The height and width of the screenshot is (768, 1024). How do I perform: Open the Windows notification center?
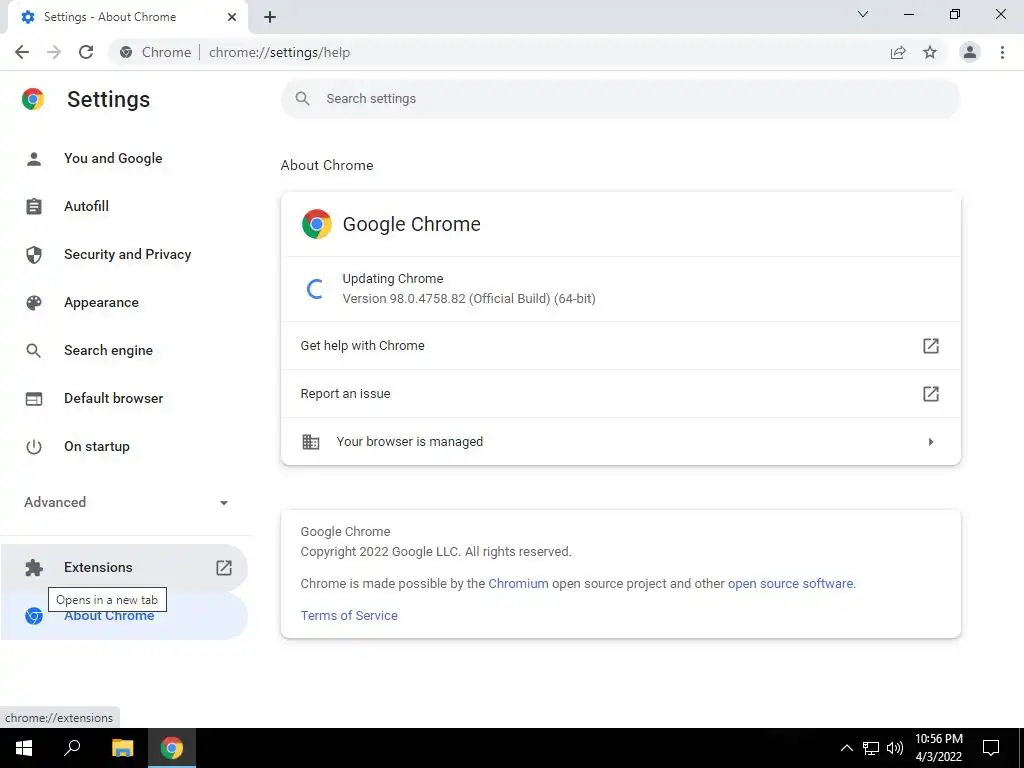point(991,748)
